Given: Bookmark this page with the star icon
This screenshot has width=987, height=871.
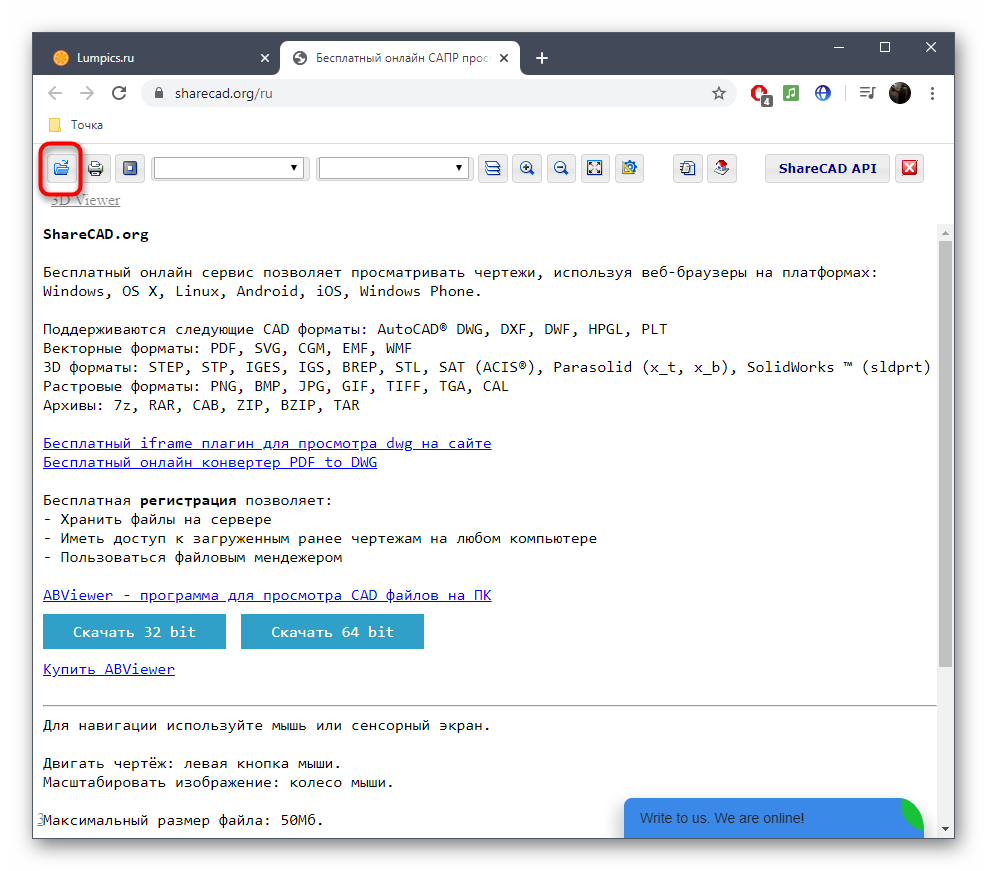Looking at the screenshot, I should point(719,93).
